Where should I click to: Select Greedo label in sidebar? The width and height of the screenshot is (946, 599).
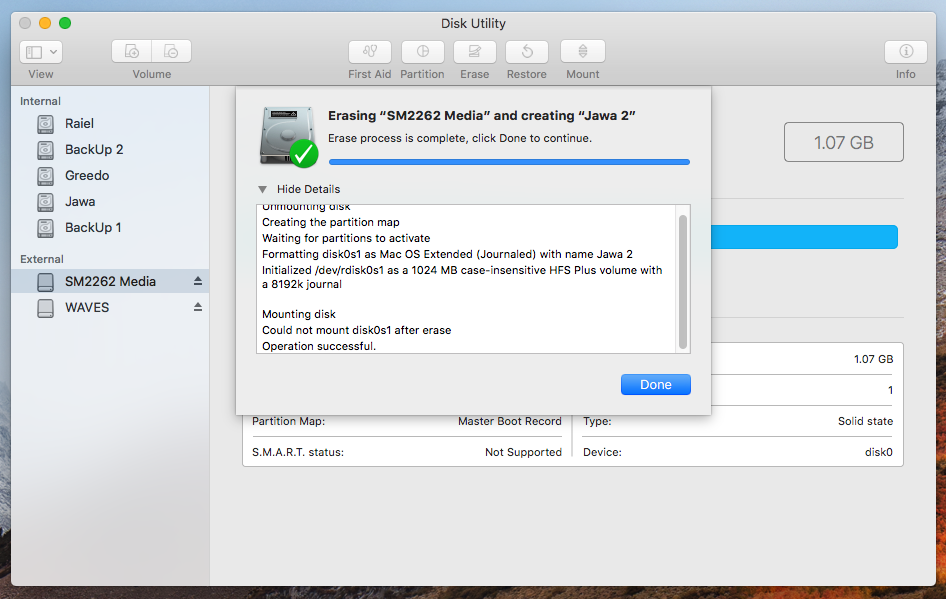click(87, 176)
